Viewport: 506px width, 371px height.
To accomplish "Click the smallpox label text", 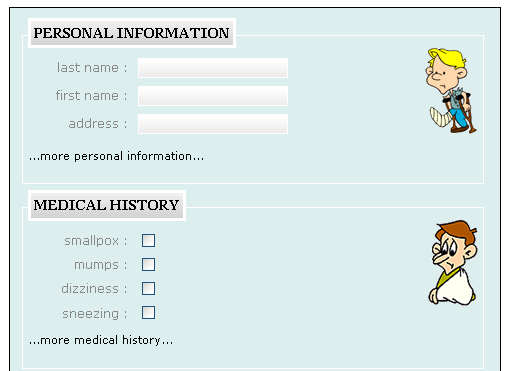I will tap(96, 241).
